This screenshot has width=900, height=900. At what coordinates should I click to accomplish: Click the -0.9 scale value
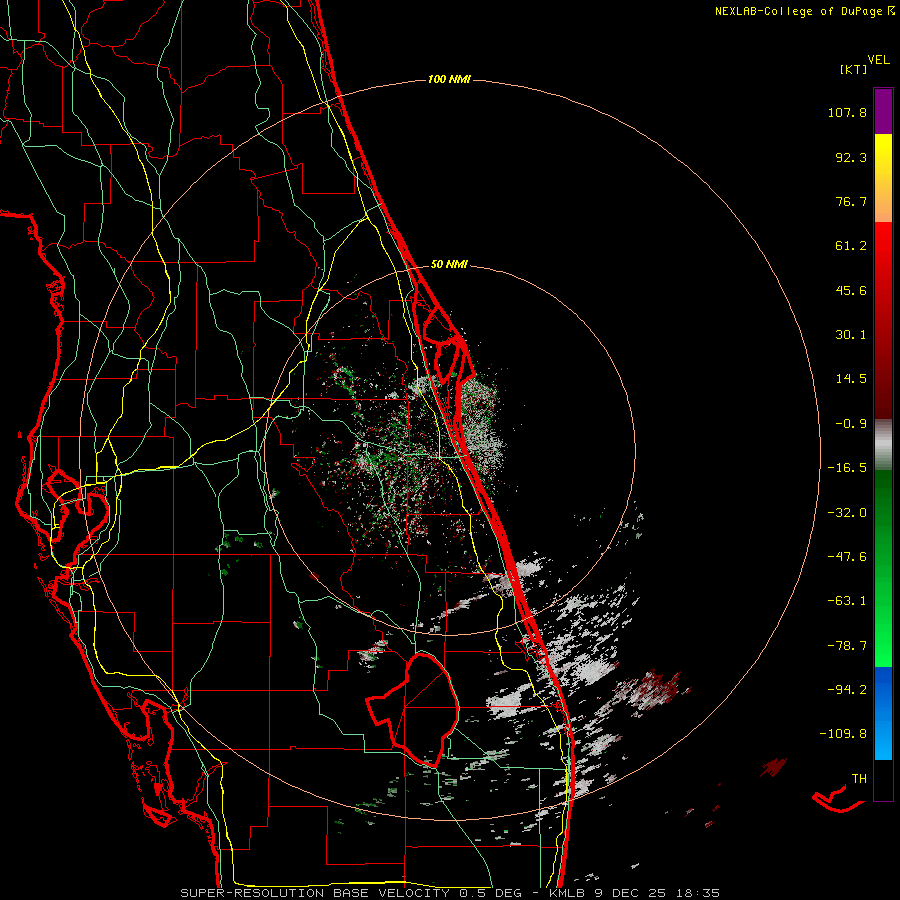851,424
